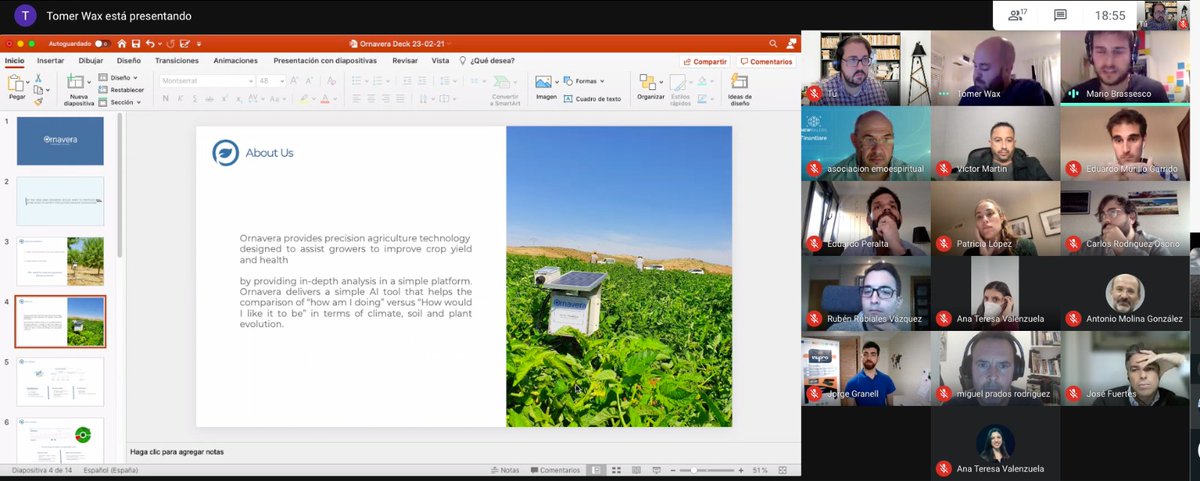
Task: Click the muted mic icon for Victor Martin
Action: point(944,169)
